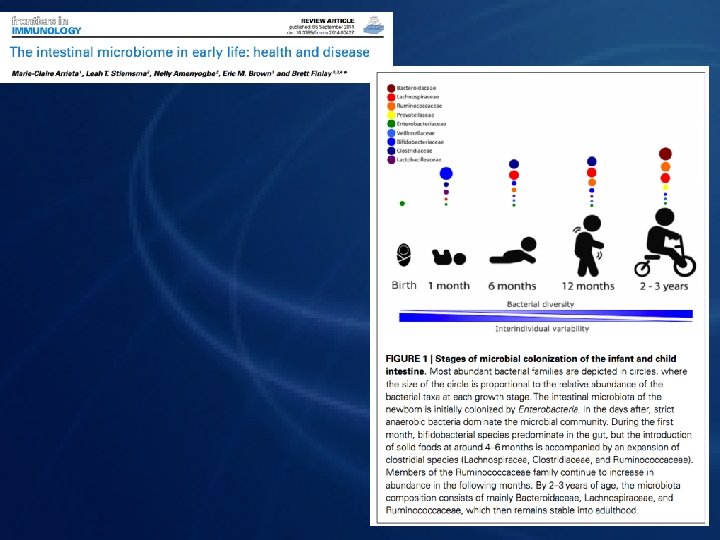Image resolution: width=720 pixels, height=540 pixels.
Task: Click the 'Ruminococcaceae' legend label
Action: [x=420, y=106]
